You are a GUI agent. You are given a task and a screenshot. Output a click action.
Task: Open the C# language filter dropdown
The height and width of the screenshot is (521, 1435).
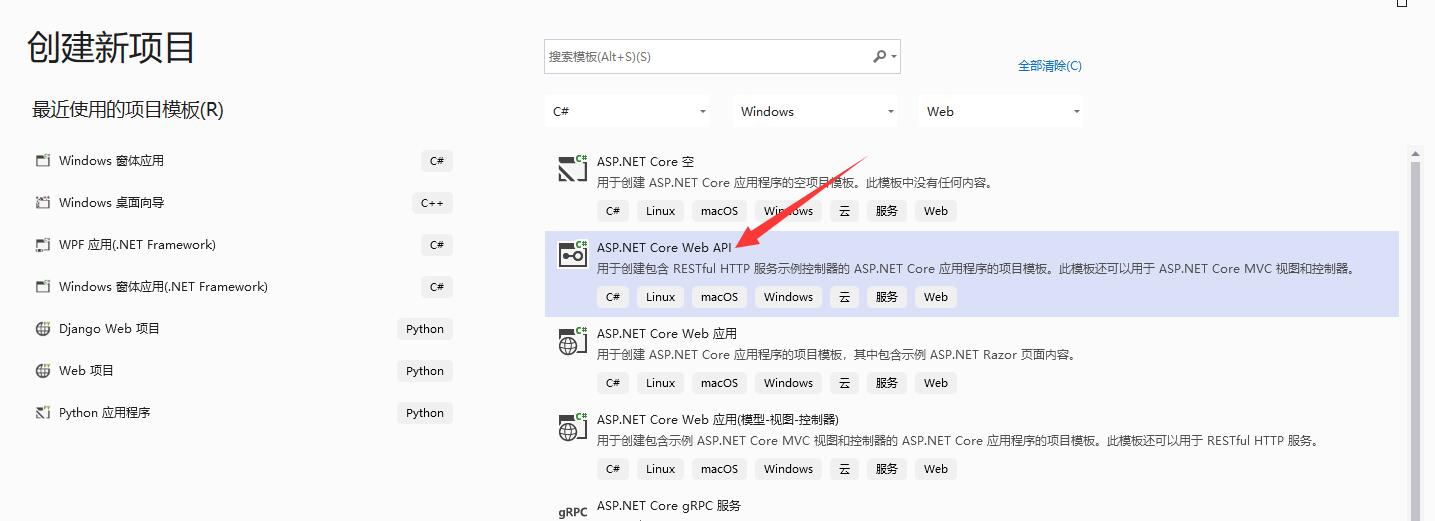[x=627, y=112]
